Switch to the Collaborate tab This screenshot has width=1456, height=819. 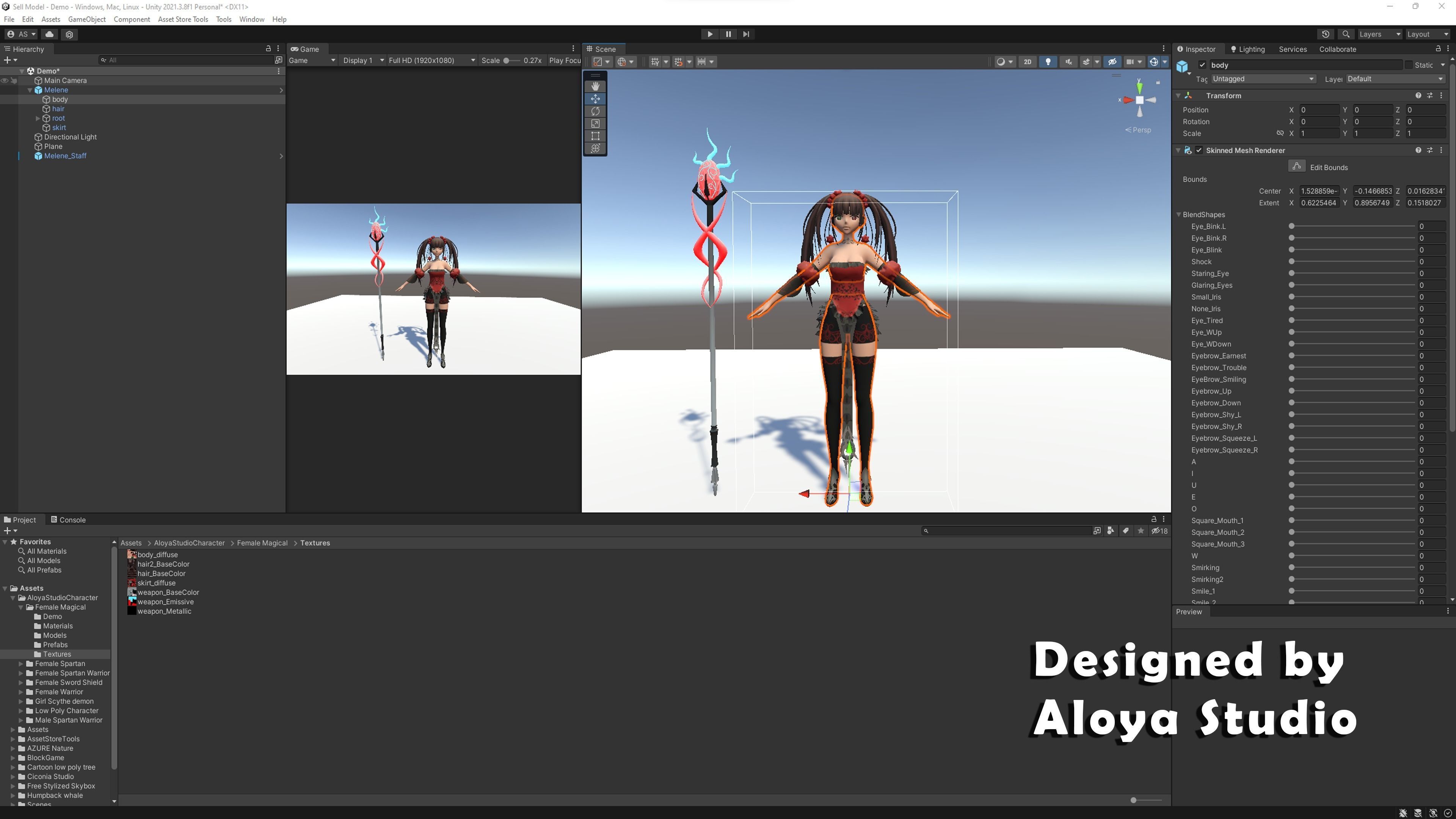(x=1337, y=49)
